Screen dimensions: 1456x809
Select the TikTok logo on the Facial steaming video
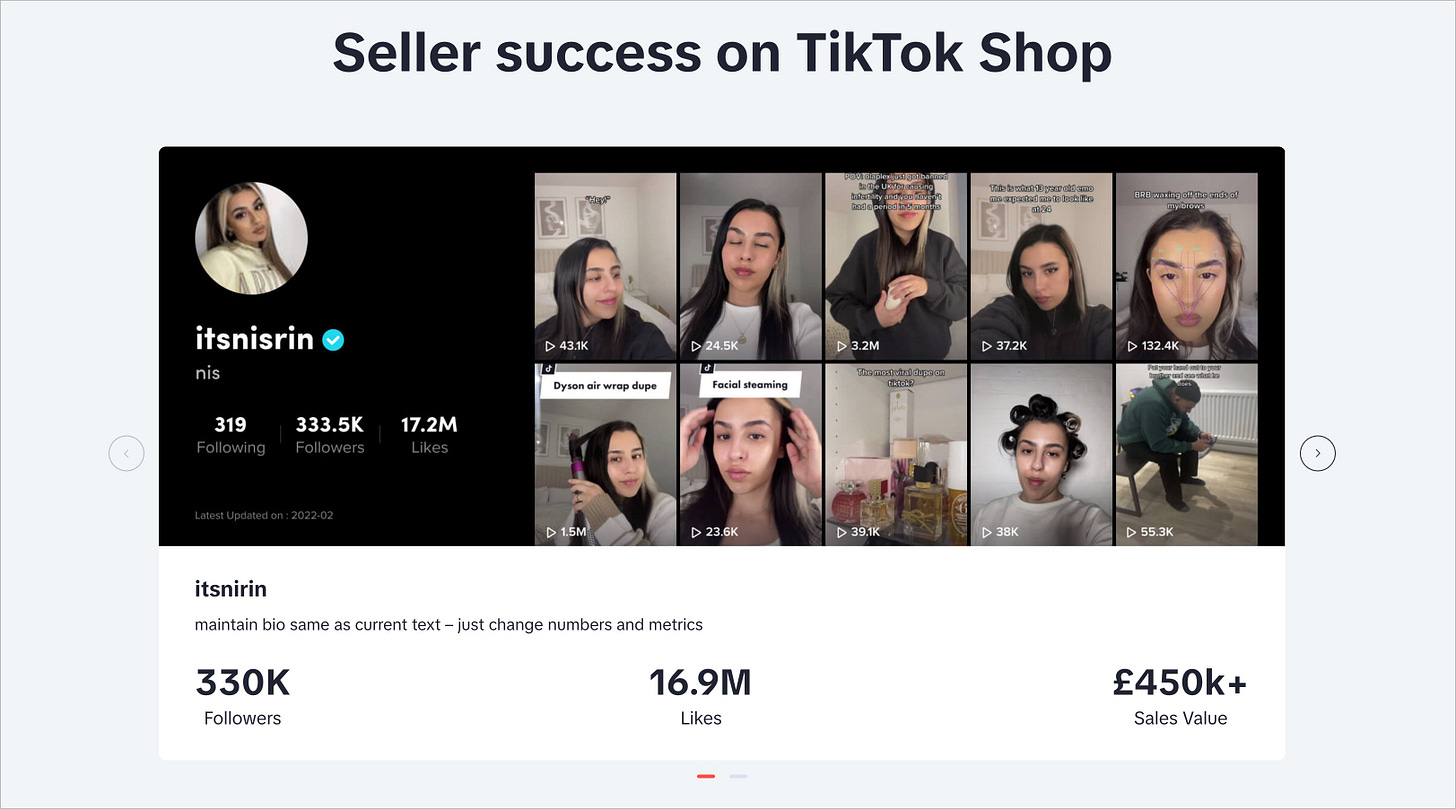(x=693, y=368)
